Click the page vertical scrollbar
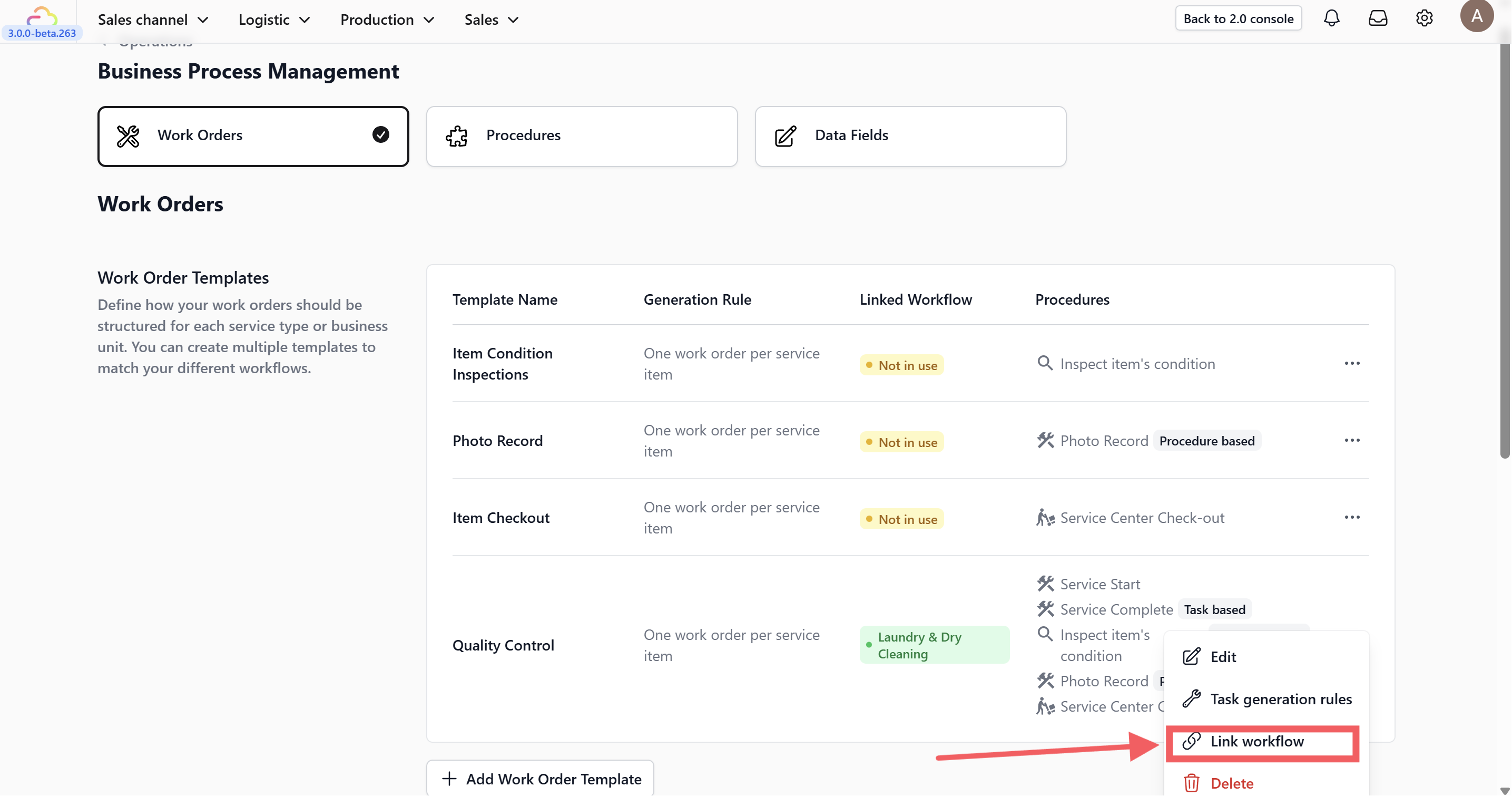This screenshot has height=796, width=1512. 1505,253
